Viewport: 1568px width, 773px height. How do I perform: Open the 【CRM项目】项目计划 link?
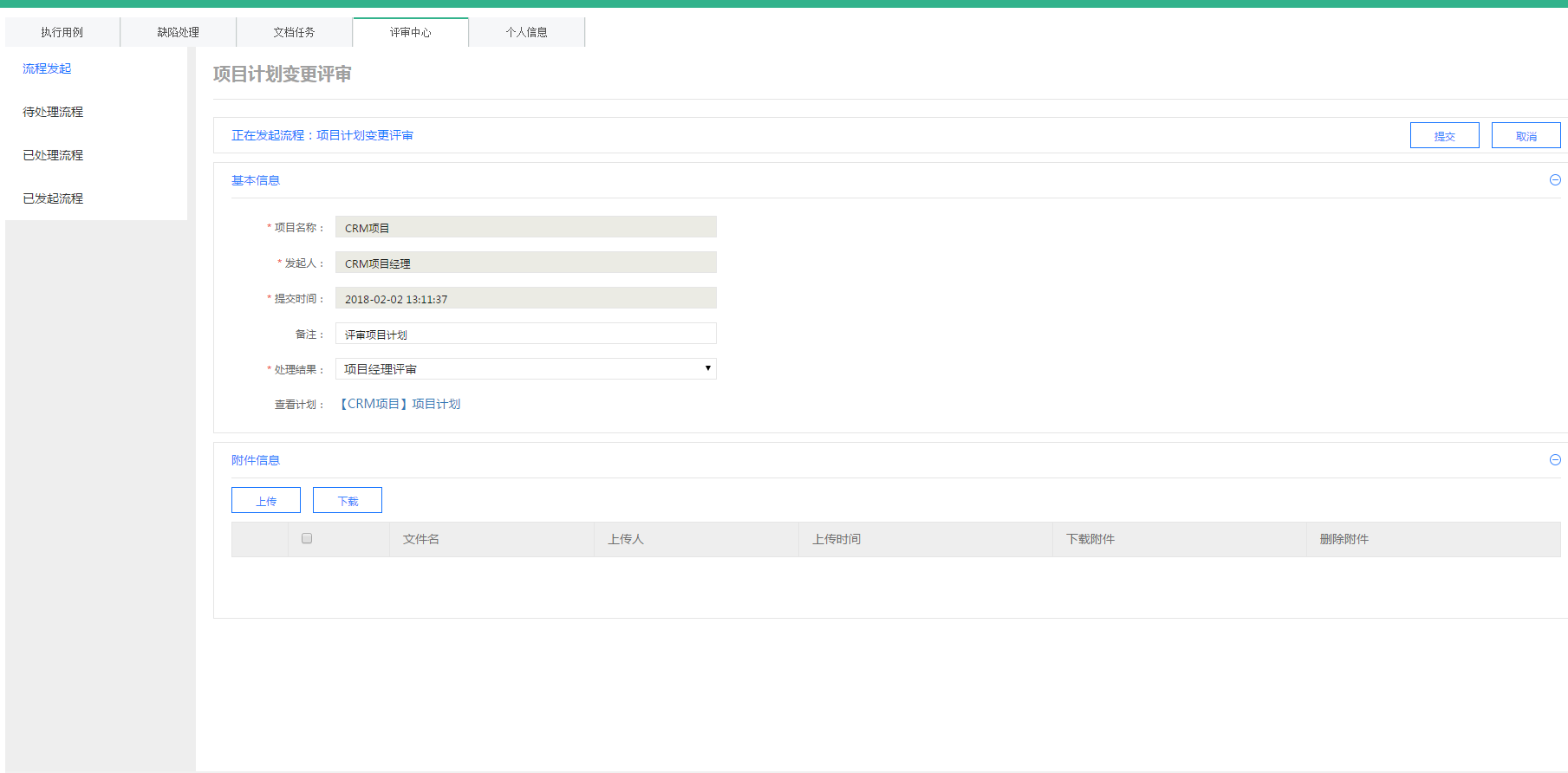coord(400,404)
